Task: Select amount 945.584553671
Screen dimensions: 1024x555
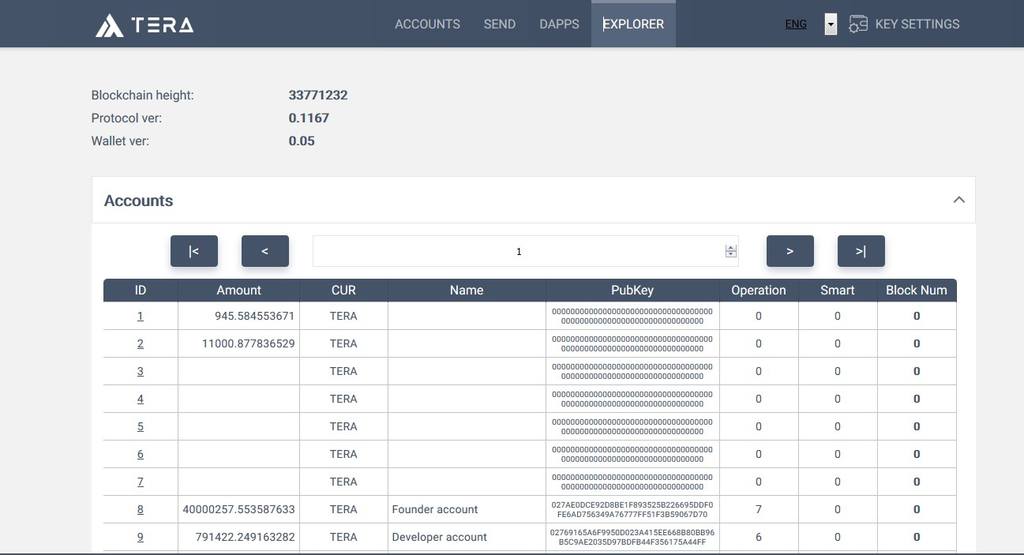Action: [255, 316]
